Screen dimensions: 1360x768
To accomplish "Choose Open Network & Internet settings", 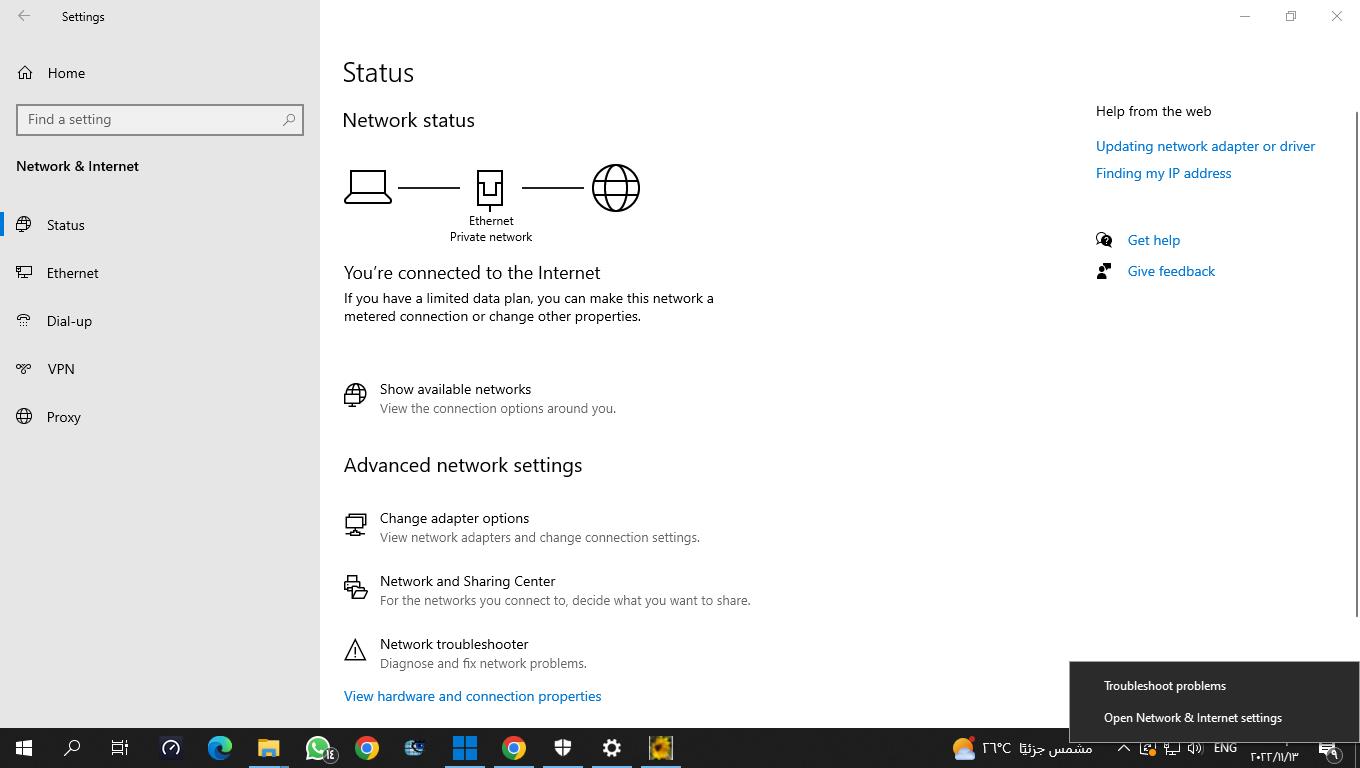I will [x=1192, y=718].
